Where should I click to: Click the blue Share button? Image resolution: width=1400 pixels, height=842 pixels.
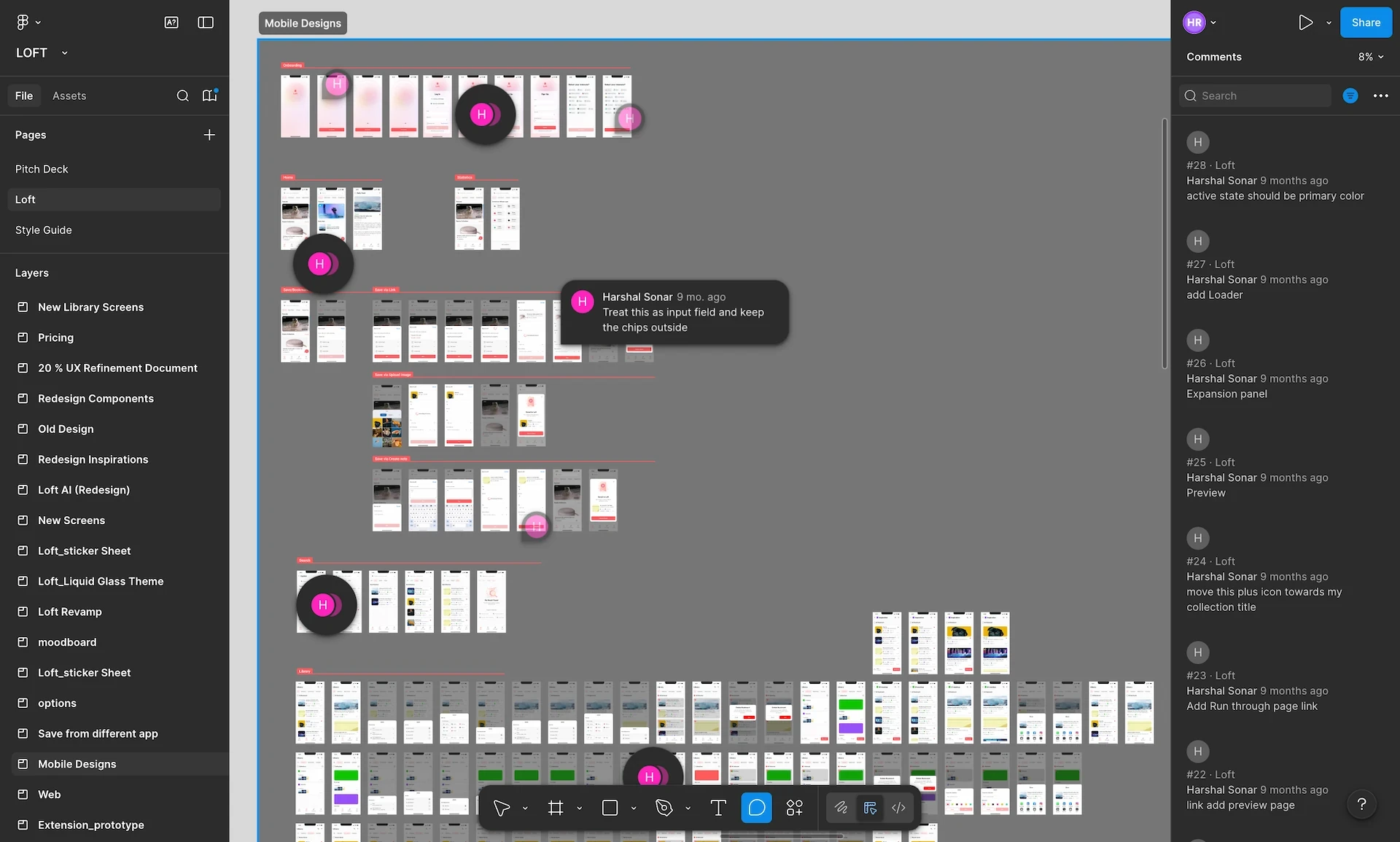[1366, 23]
